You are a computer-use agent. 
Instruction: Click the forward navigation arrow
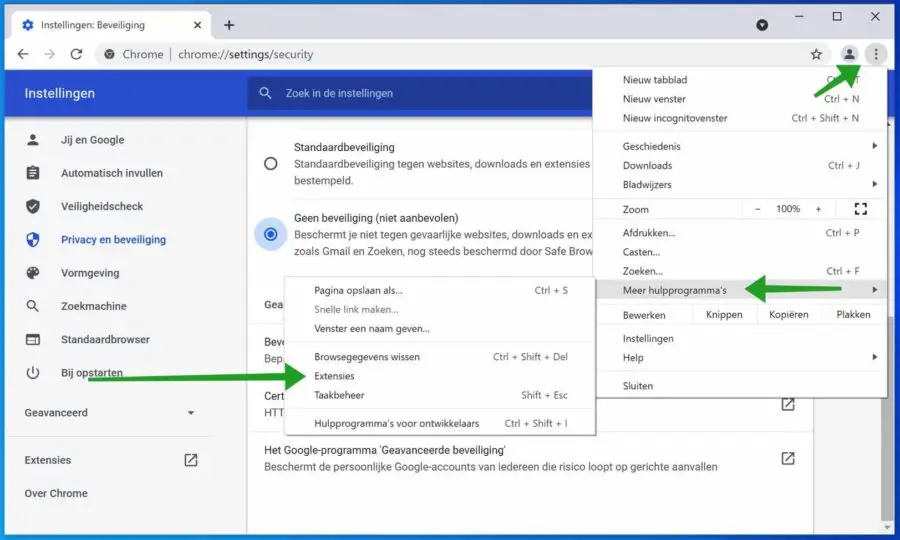[x=50, y=54]
